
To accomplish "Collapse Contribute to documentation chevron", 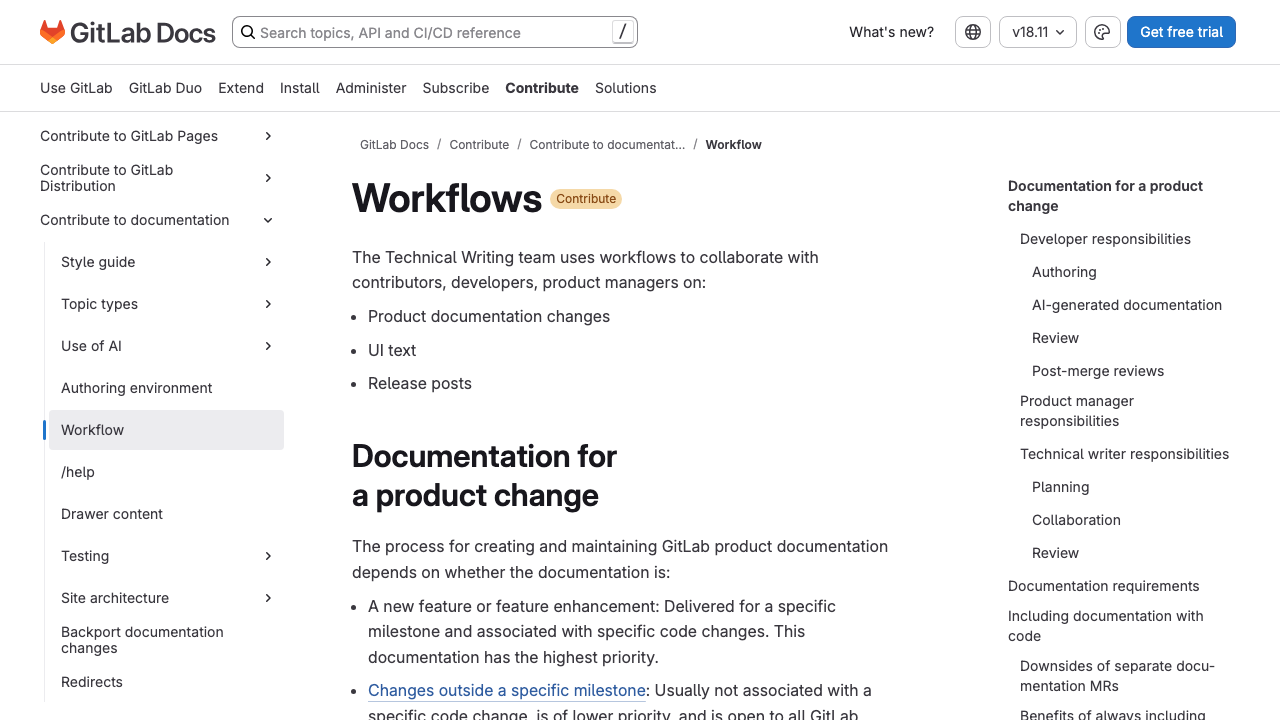I will [x=268, y=220].
